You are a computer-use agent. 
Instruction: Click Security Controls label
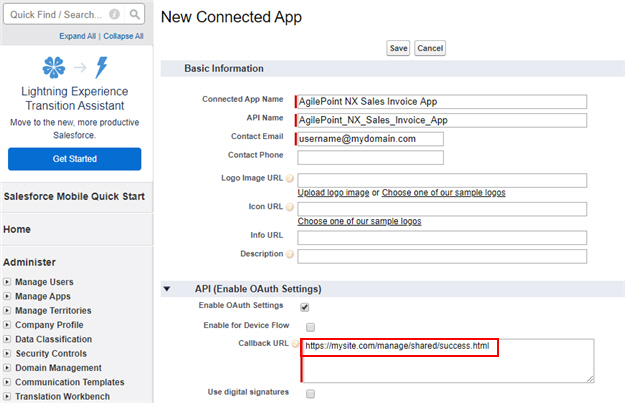coord(51,354)
